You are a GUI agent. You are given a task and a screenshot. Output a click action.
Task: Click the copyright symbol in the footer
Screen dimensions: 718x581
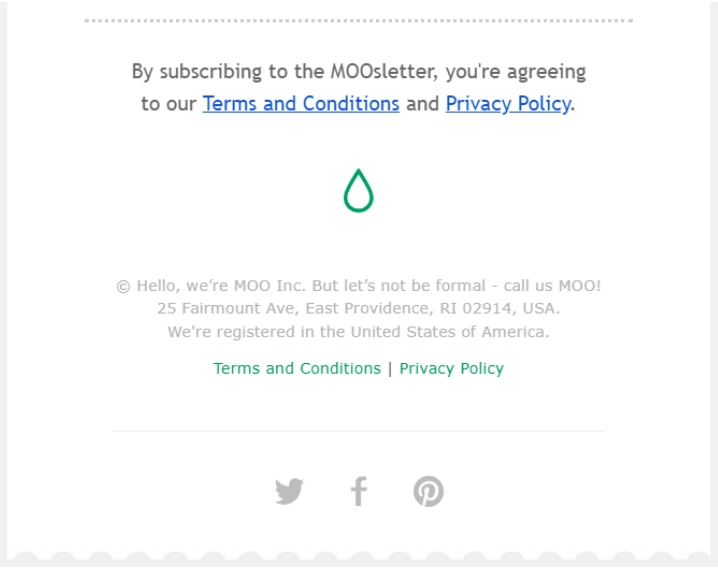[123, 286]
